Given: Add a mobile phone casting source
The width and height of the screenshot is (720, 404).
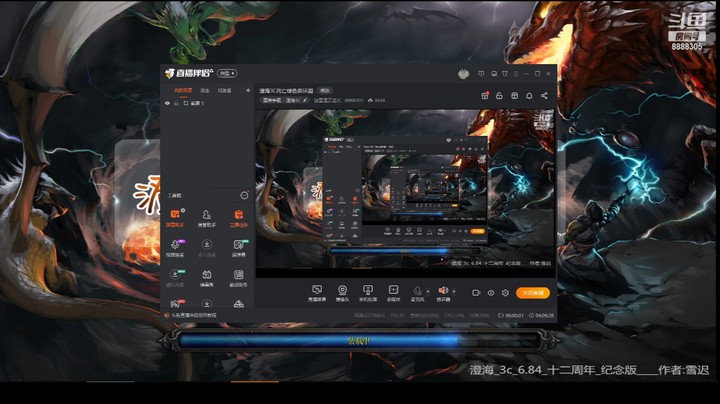Looking at the screenshot, I should coord(368,293).
